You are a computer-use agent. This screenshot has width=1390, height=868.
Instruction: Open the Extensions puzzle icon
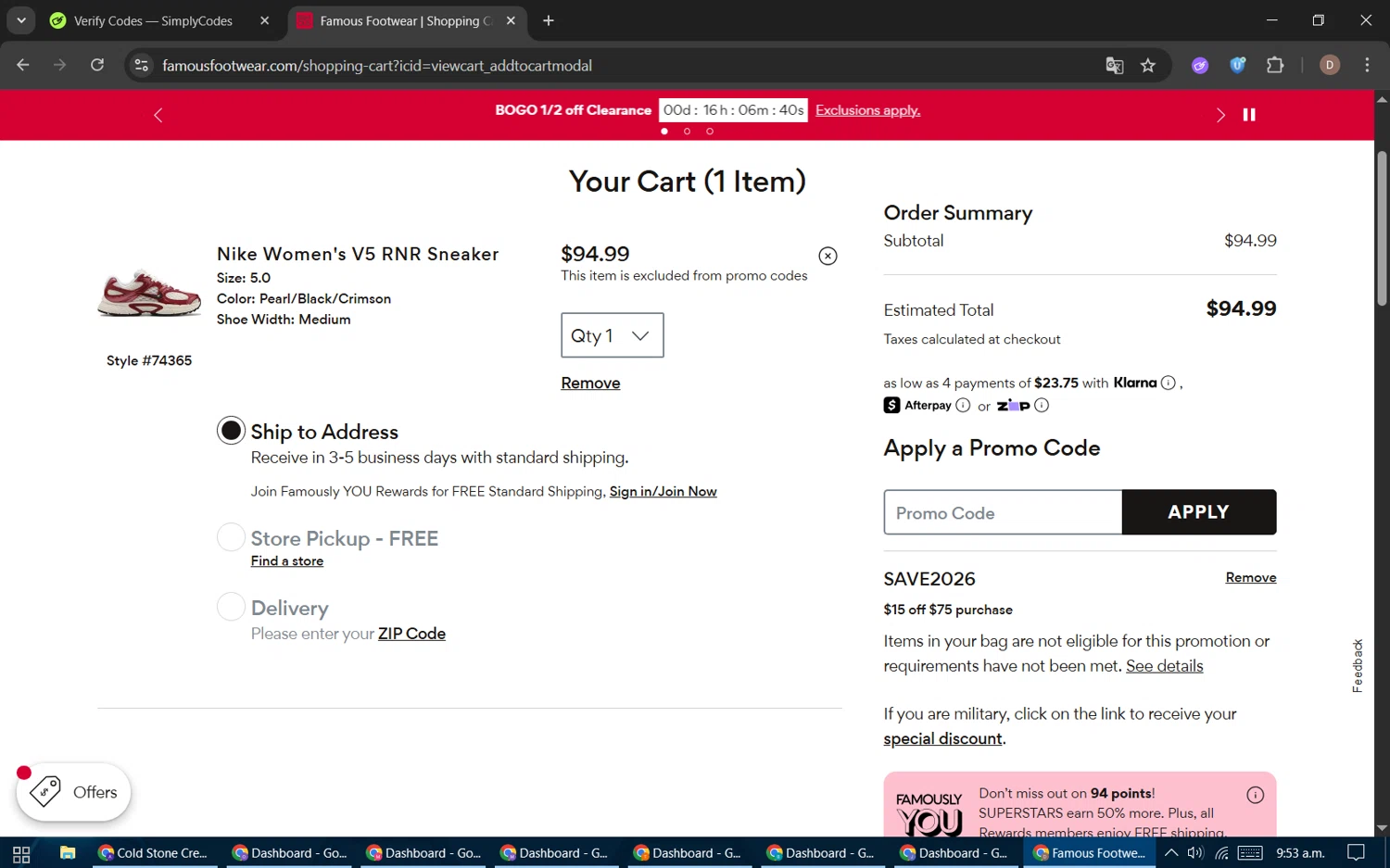(x=1275, y=65)
